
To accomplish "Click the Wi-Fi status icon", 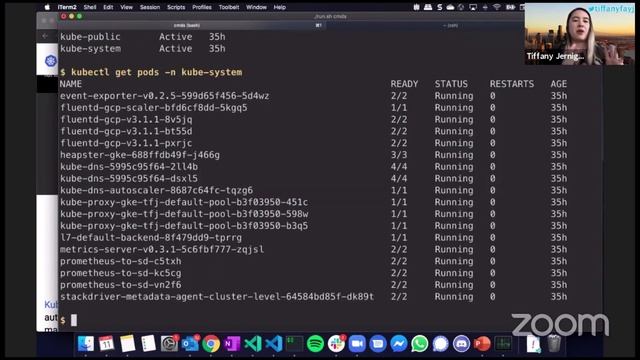I will tap(497, 7).
